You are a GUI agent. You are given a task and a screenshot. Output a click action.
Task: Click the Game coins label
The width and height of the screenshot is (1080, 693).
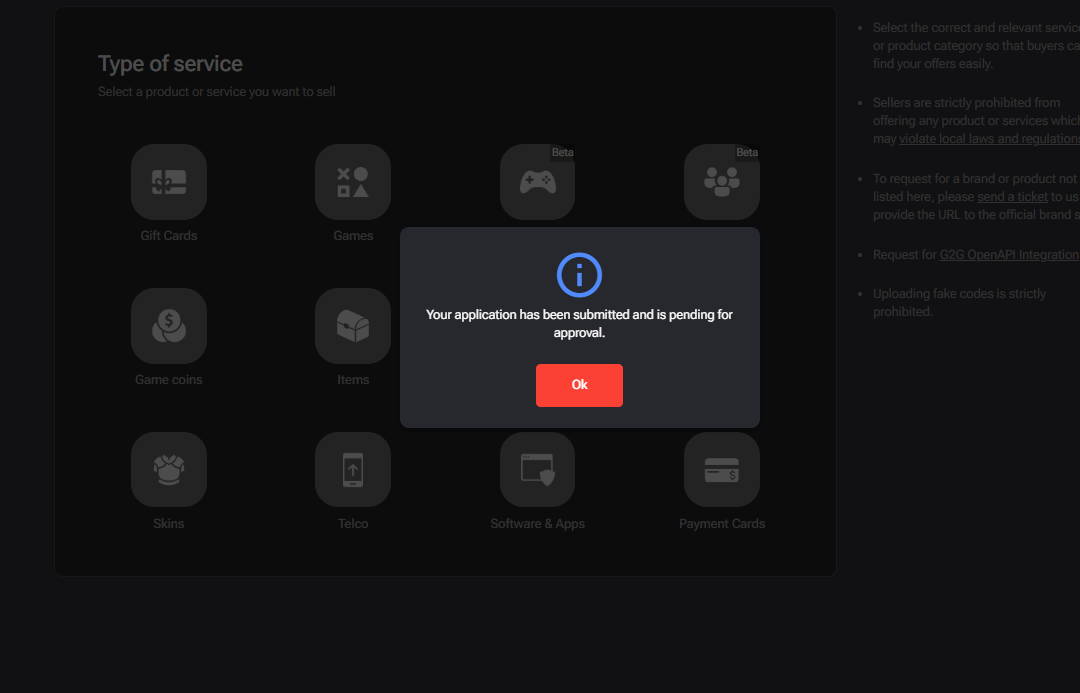[x=169, y=380]
